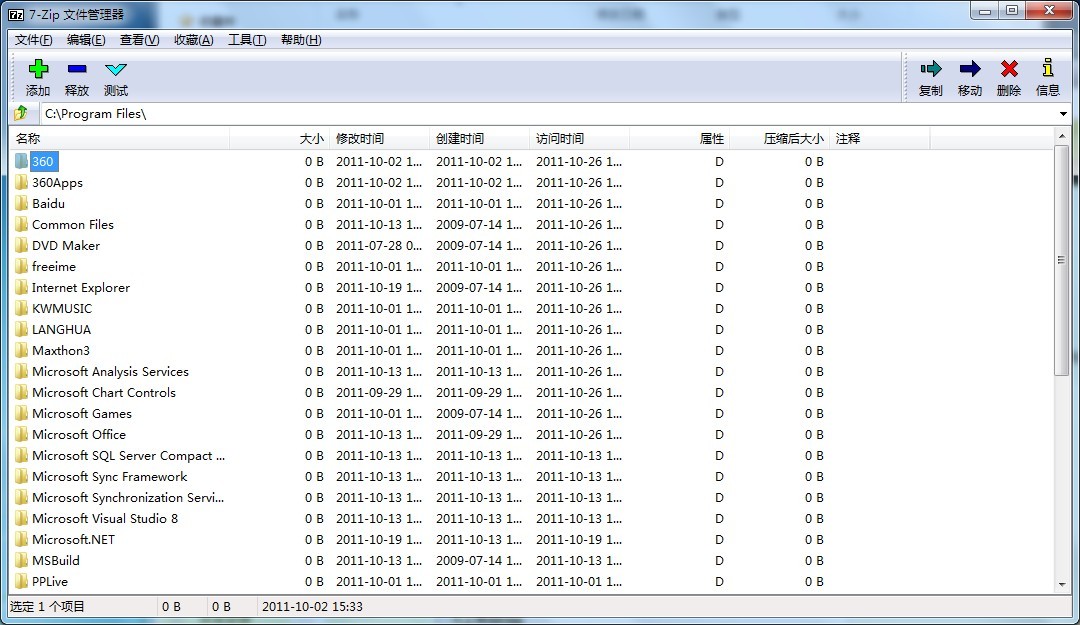Click the 移动 (Move) arrow icon
The image size is (1080, 625).
969,70
